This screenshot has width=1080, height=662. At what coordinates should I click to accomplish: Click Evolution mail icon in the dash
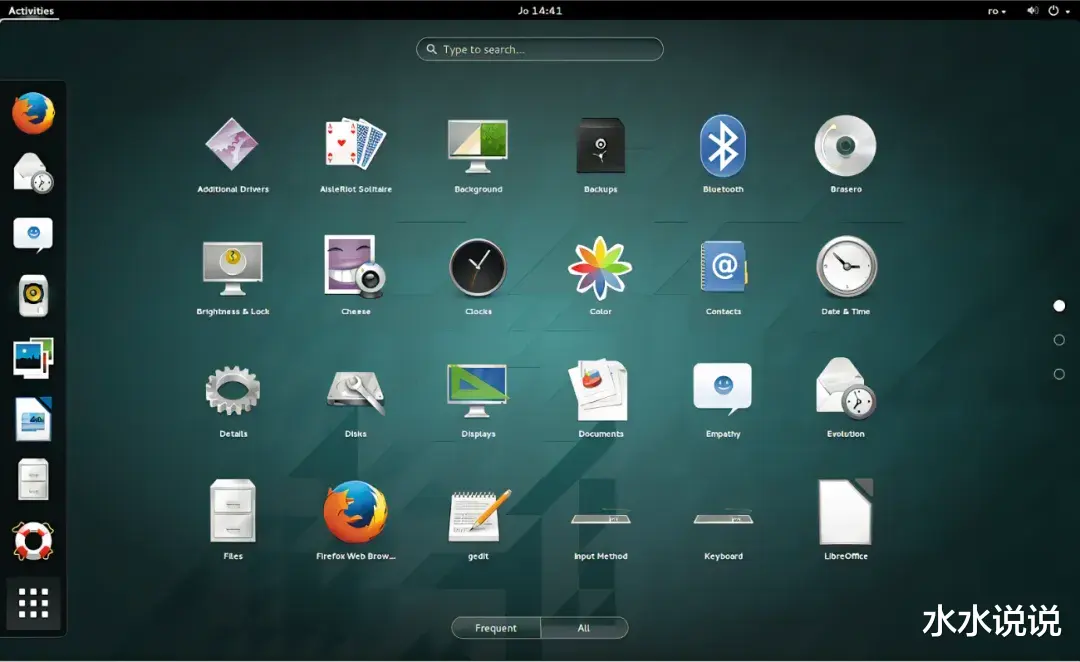coord(33,173)
